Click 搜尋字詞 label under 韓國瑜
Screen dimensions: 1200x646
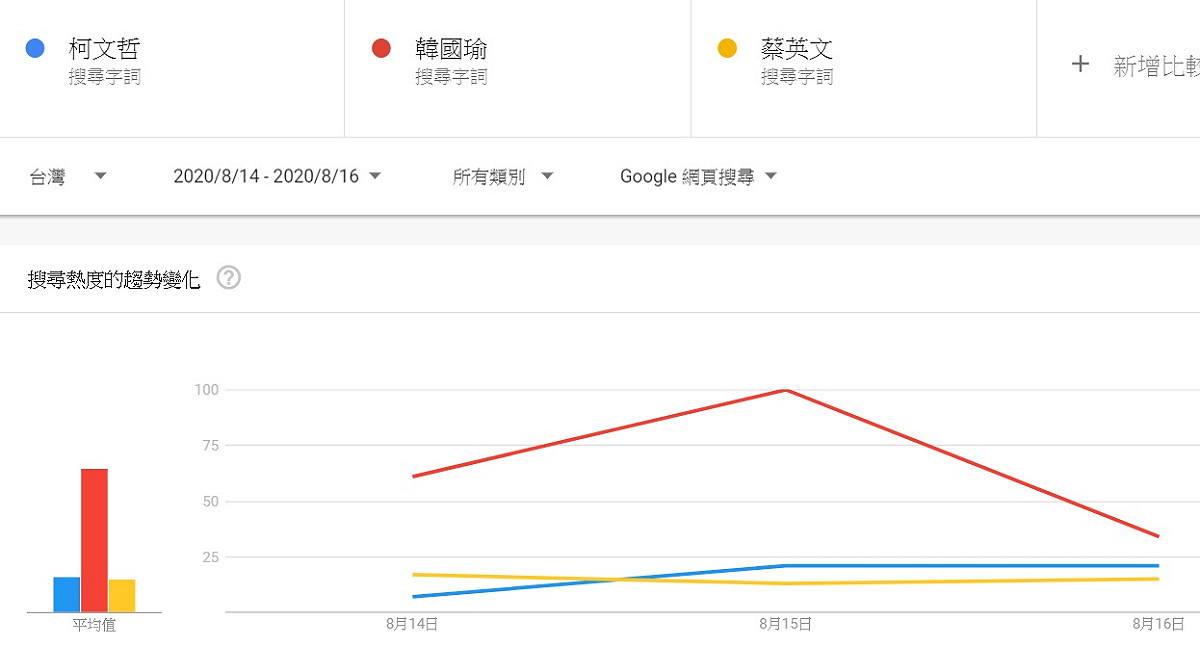[451, 77]
